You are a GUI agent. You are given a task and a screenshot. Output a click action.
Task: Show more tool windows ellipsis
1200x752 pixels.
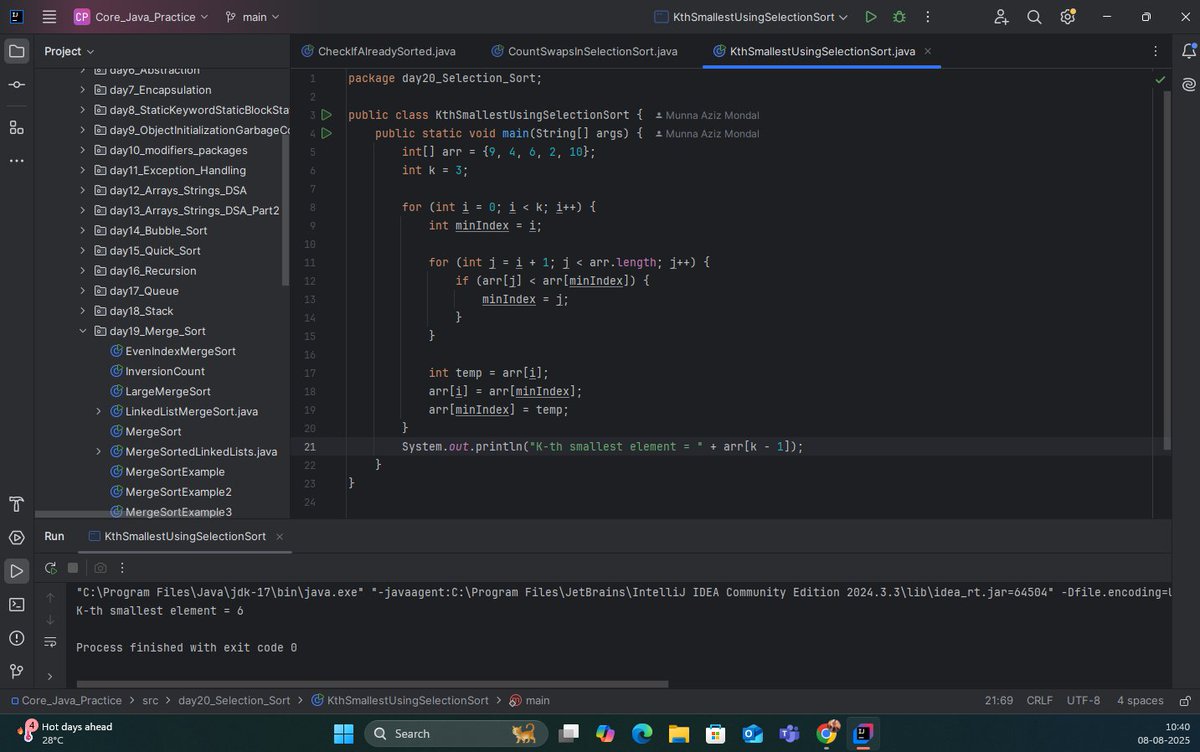tap(16, 161)
